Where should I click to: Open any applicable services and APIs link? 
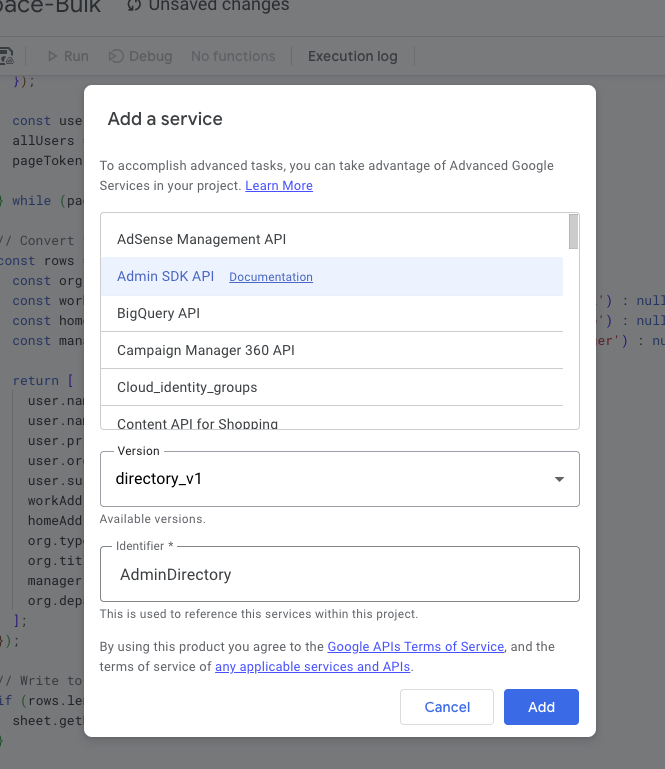tap(312, 667)
